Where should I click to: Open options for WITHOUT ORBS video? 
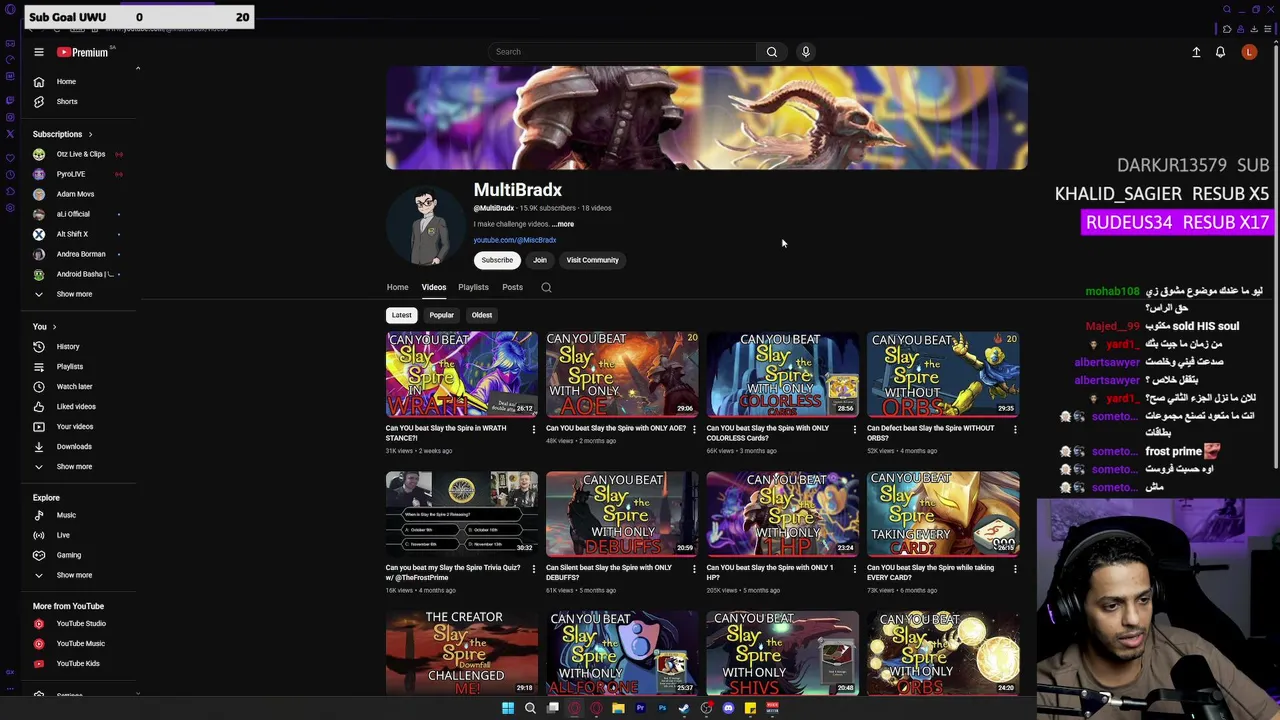pyautogui.click(x=1015, y=429)
